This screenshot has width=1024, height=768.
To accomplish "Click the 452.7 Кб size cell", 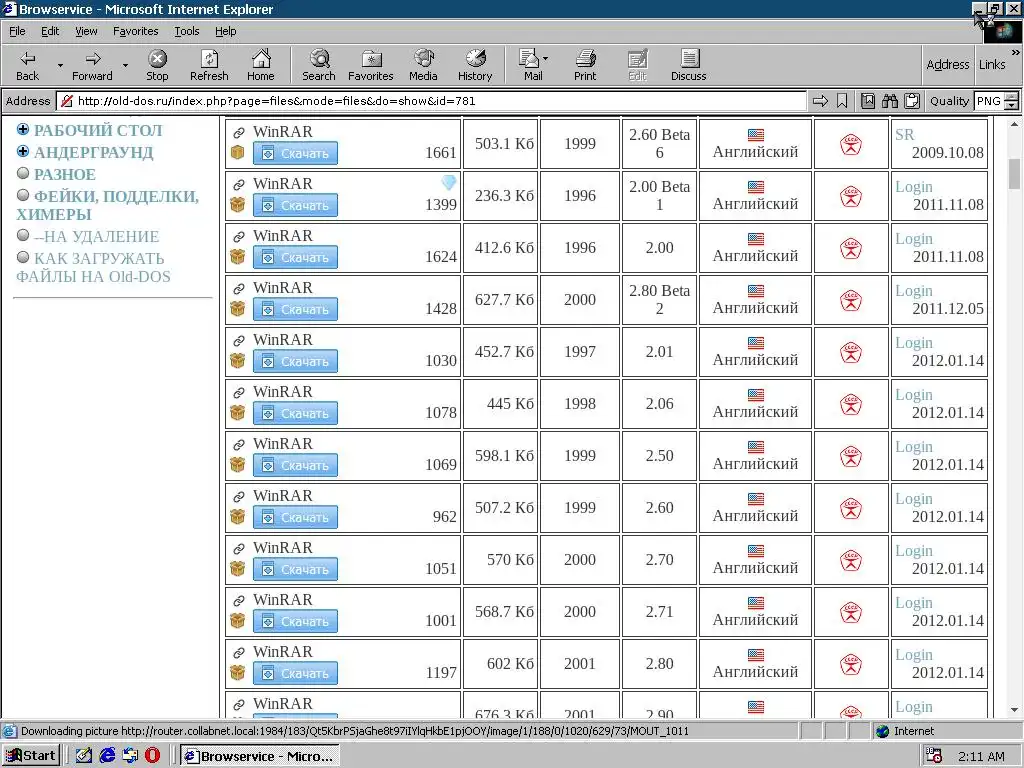I will 501,352.
